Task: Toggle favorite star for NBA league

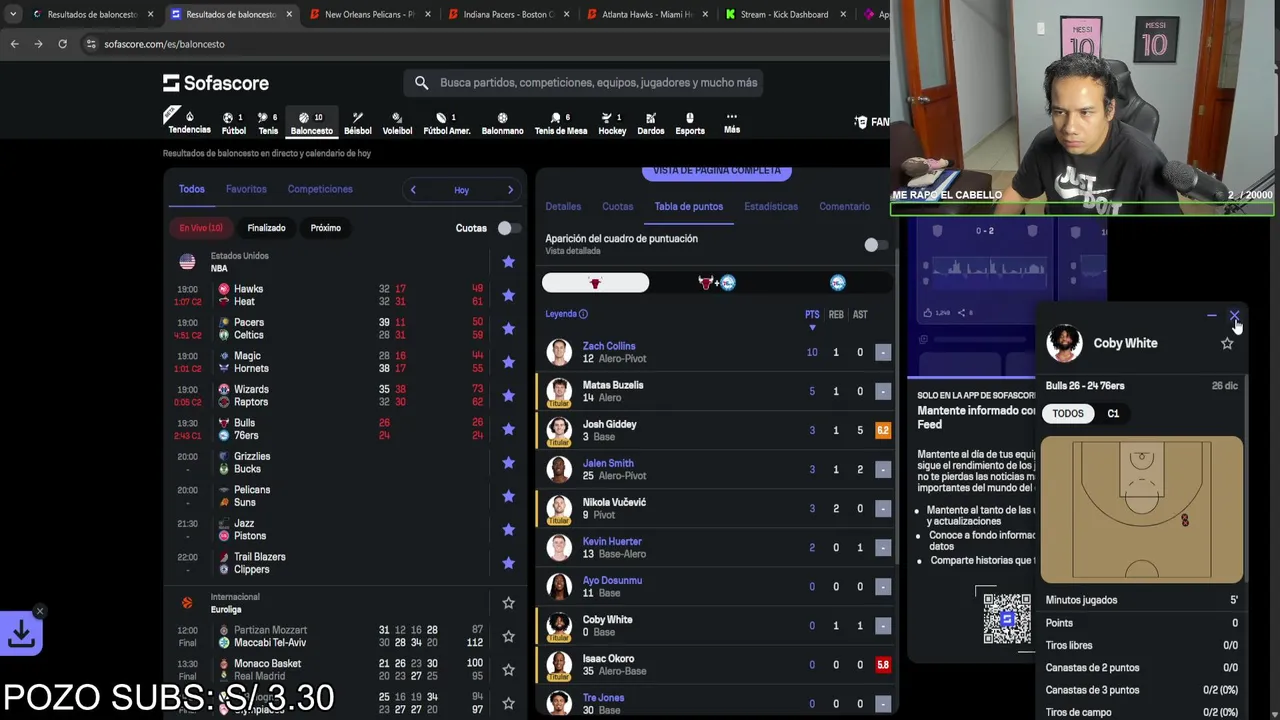Action: (x=508, y=262)
